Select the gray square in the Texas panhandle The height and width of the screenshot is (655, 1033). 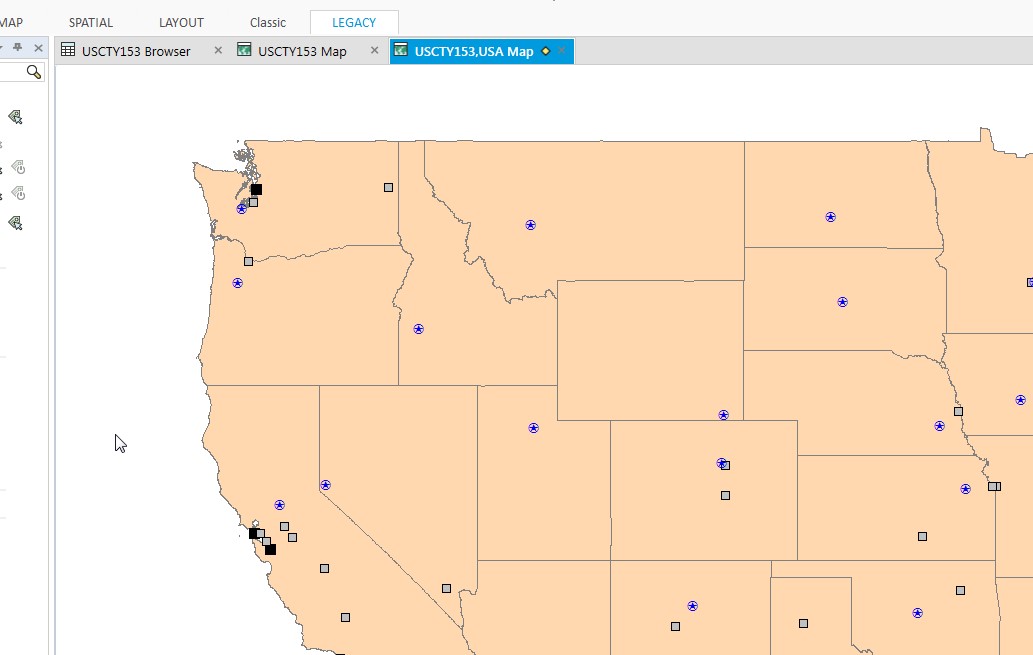[x=804, y=623]
